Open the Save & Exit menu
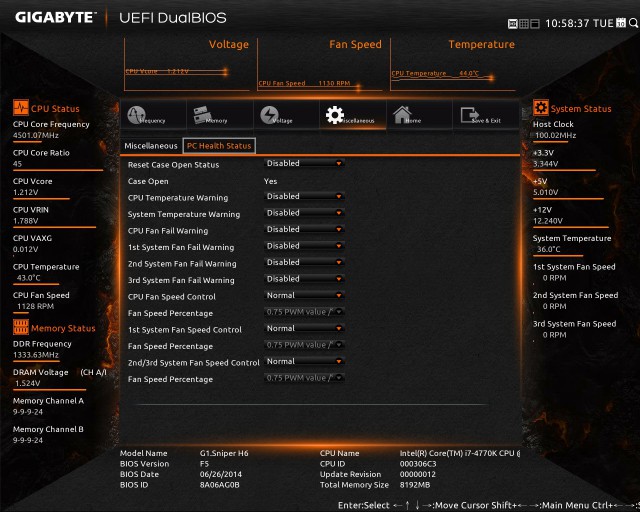The height and width of the screenshot is (512, 640). [x=486, y=115]
